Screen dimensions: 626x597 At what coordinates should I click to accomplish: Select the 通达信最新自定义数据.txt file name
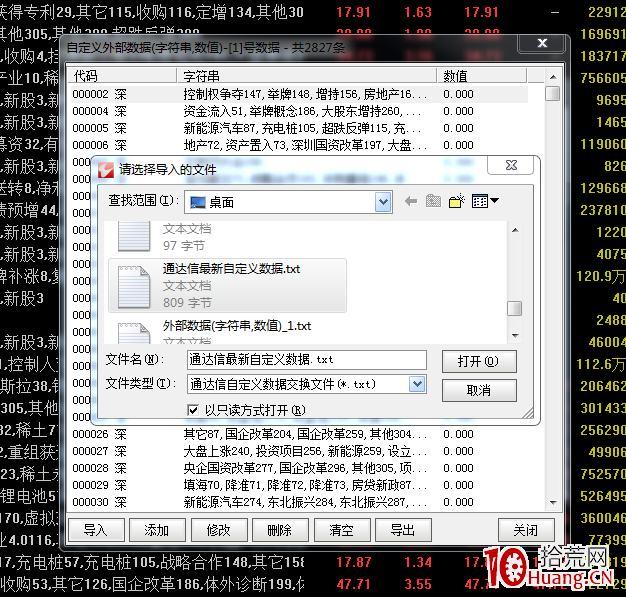[x=231, y=269]
